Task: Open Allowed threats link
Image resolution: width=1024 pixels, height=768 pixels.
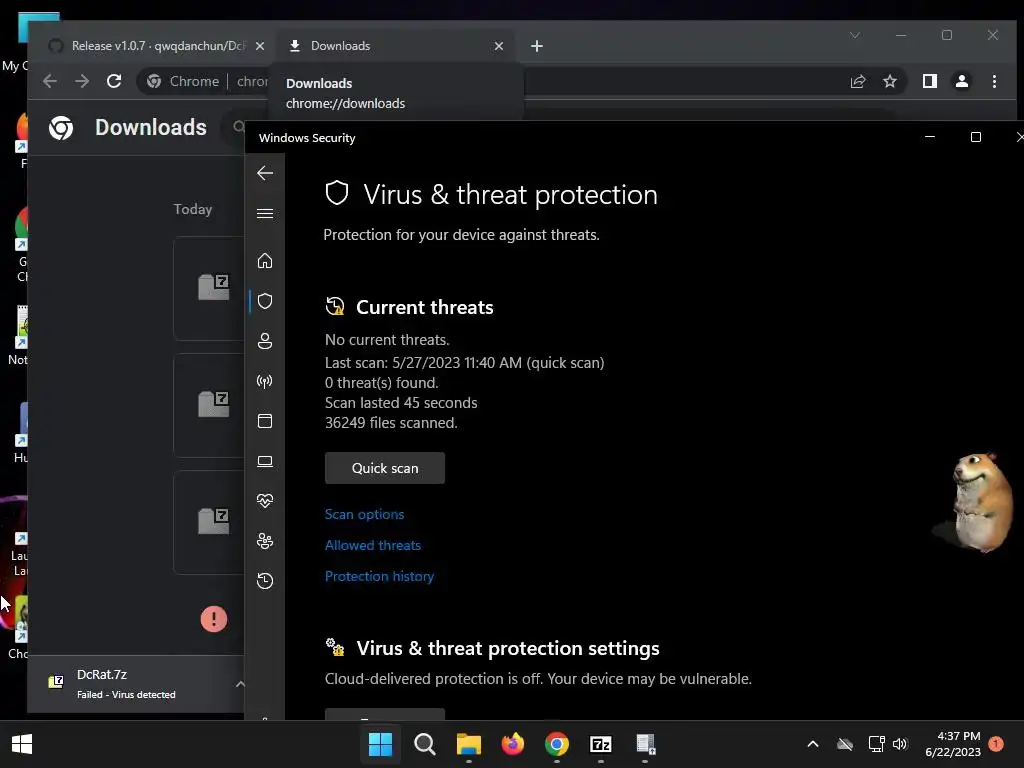Action: coord(373,545)
